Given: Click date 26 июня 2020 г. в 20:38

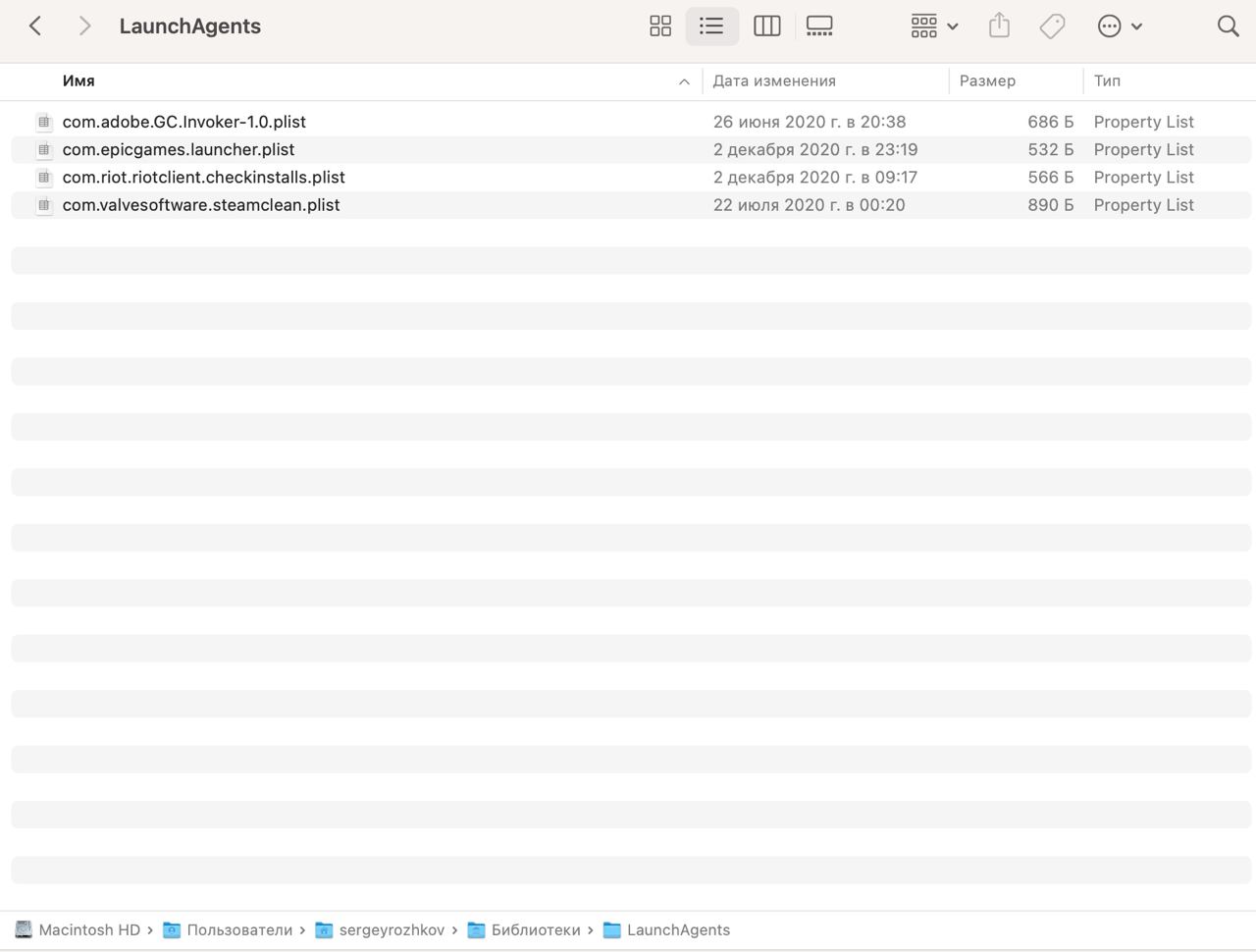Looking at the screenshot, I should (810, 122).
